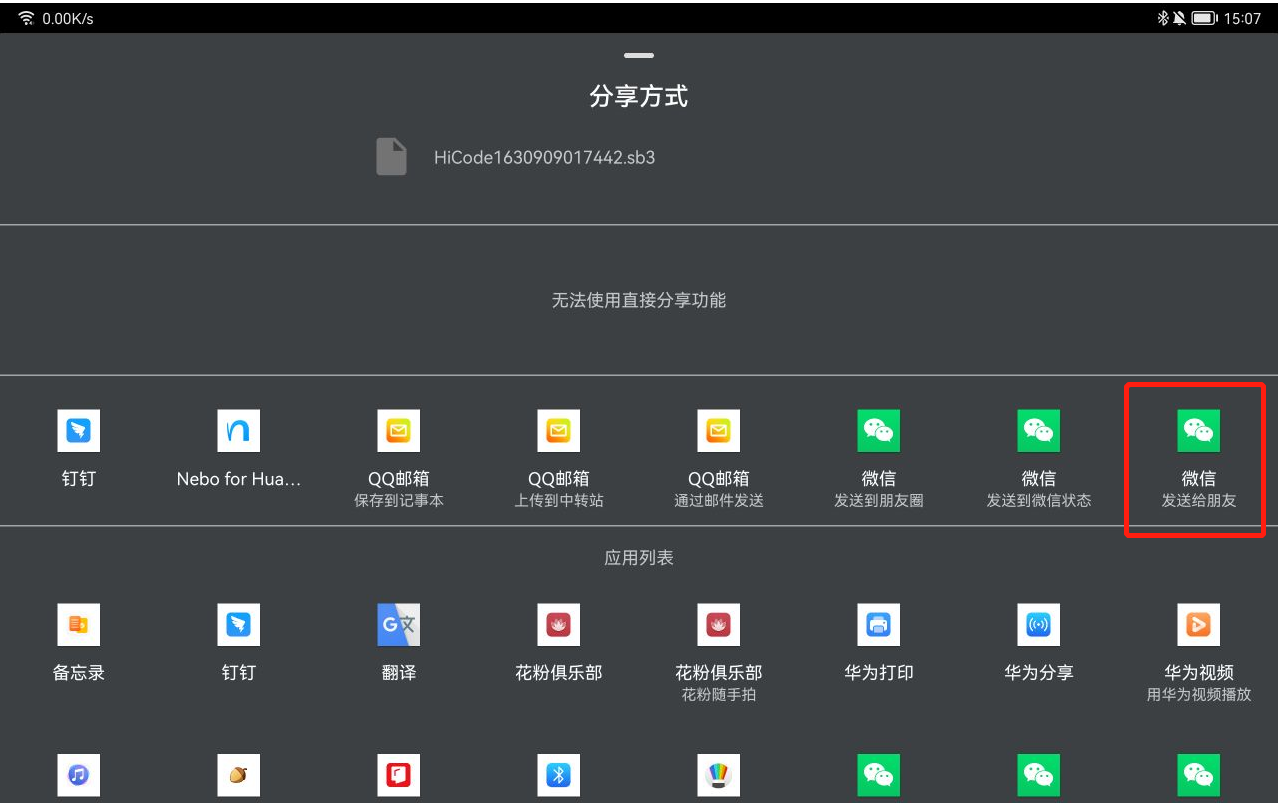Tap the Bluetooth status bar icon
The height and width of the screenshot is (803, 1278).
(x=1163, y=18)
